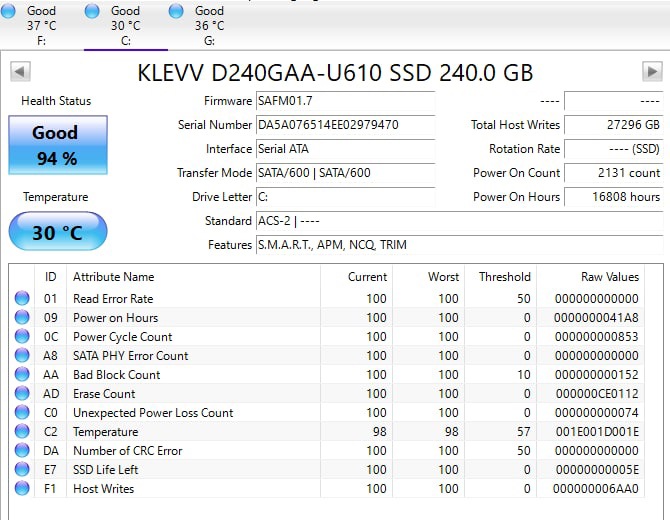The height and width of the screenshot is (520, 670).
Task: Click the G: drive status orb
Action: pos(176,11)
